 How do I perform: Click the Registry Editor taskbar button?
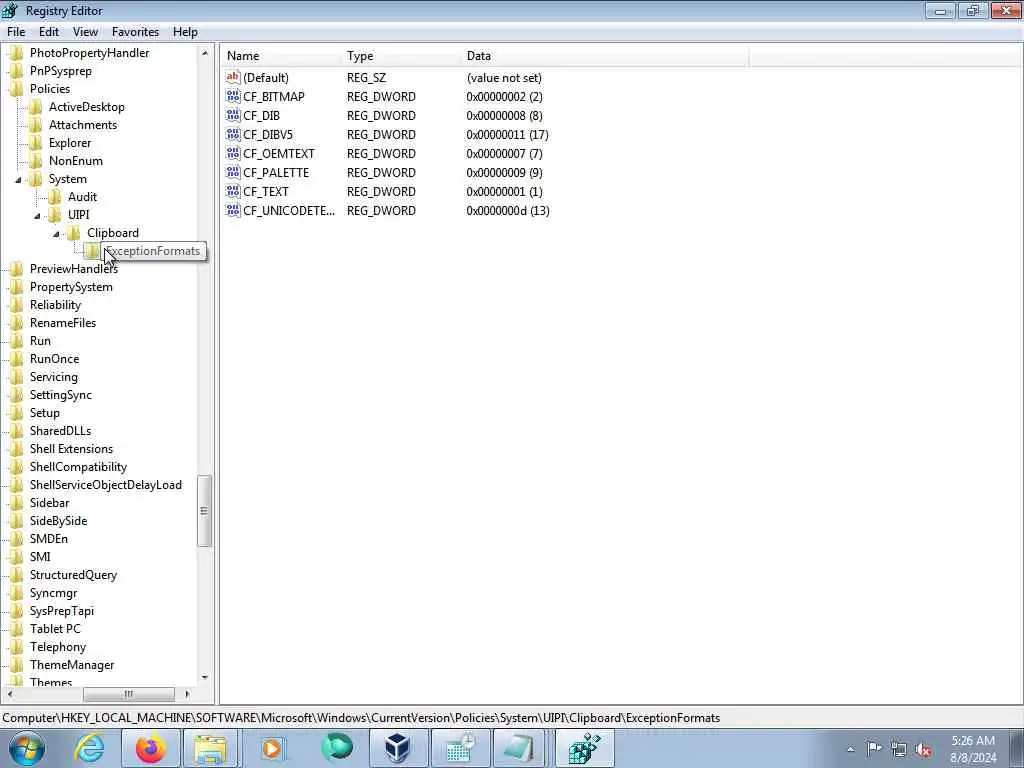pyautogui.click(x=584, y=748)
